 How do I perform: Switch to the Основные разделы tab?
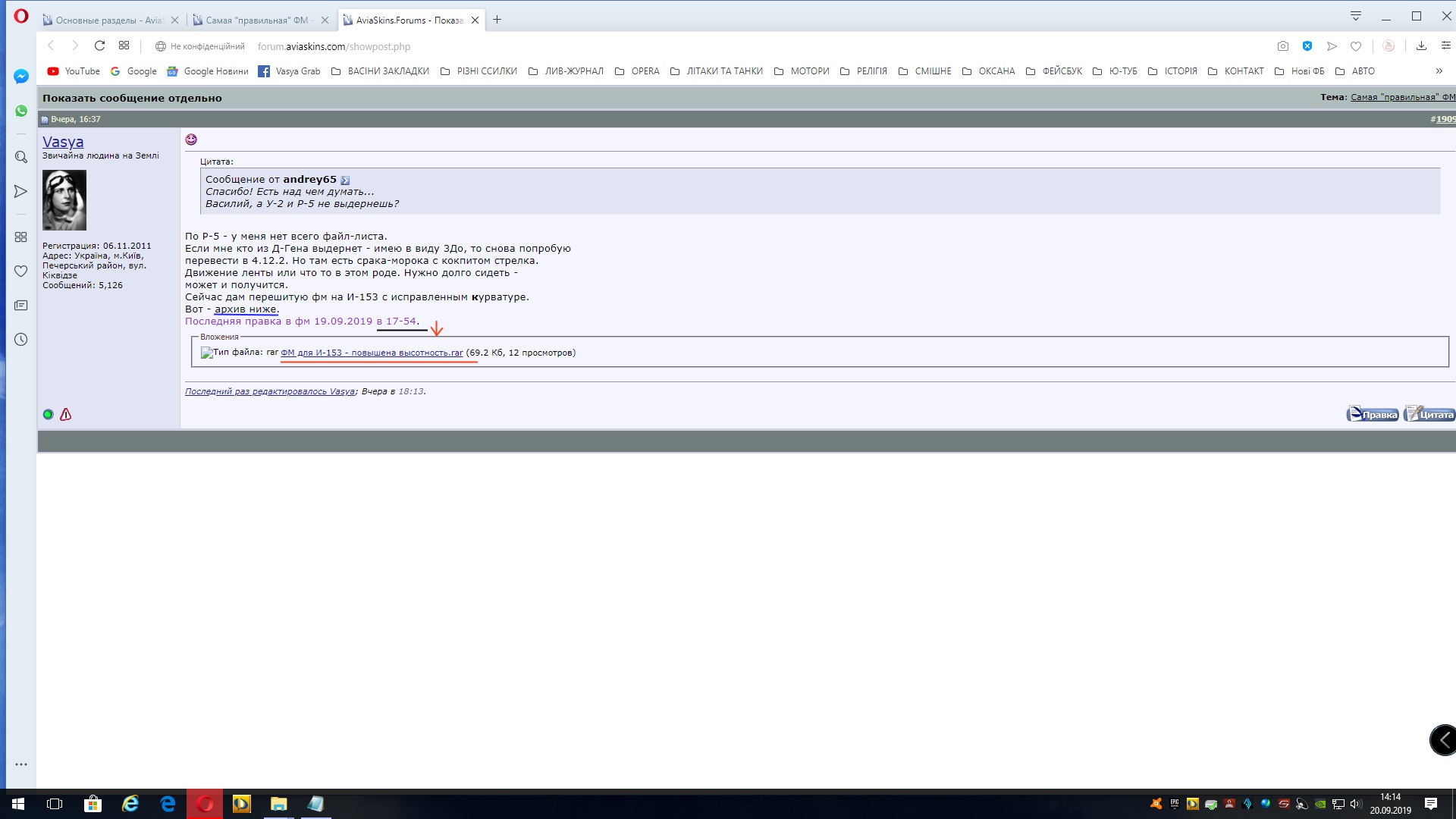(x=106, y=20)
